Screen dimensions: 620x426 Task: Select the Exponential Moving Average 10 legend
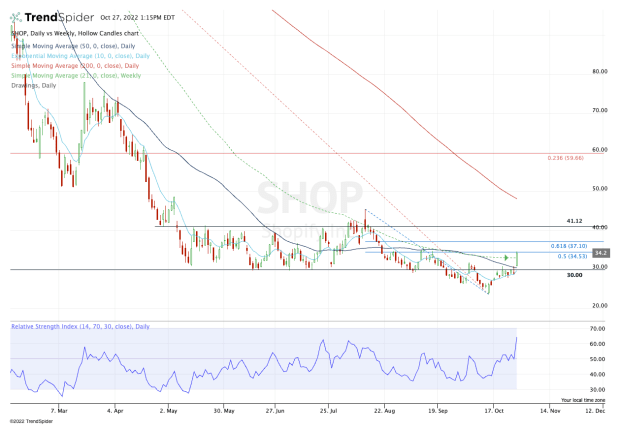coord(80,56)
